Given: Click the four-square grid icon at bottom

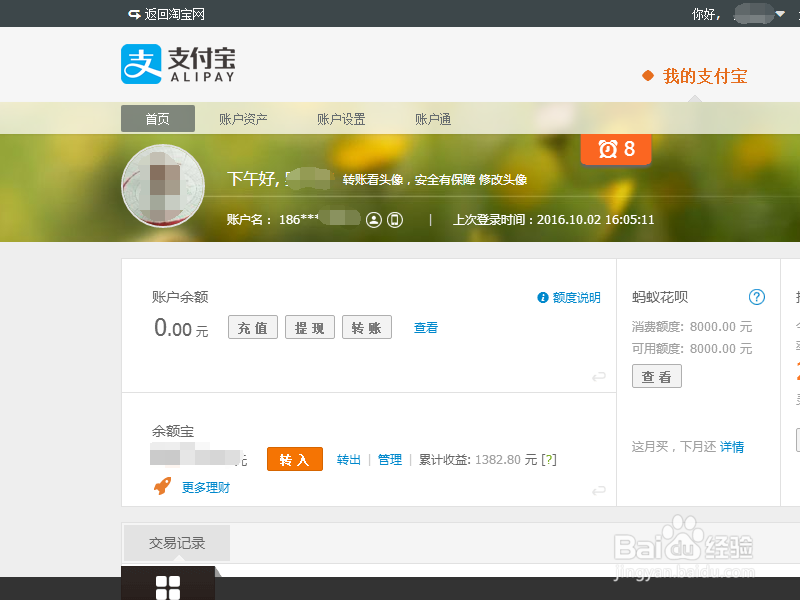Looking at the screenshot, I should (x=168, y=587).
